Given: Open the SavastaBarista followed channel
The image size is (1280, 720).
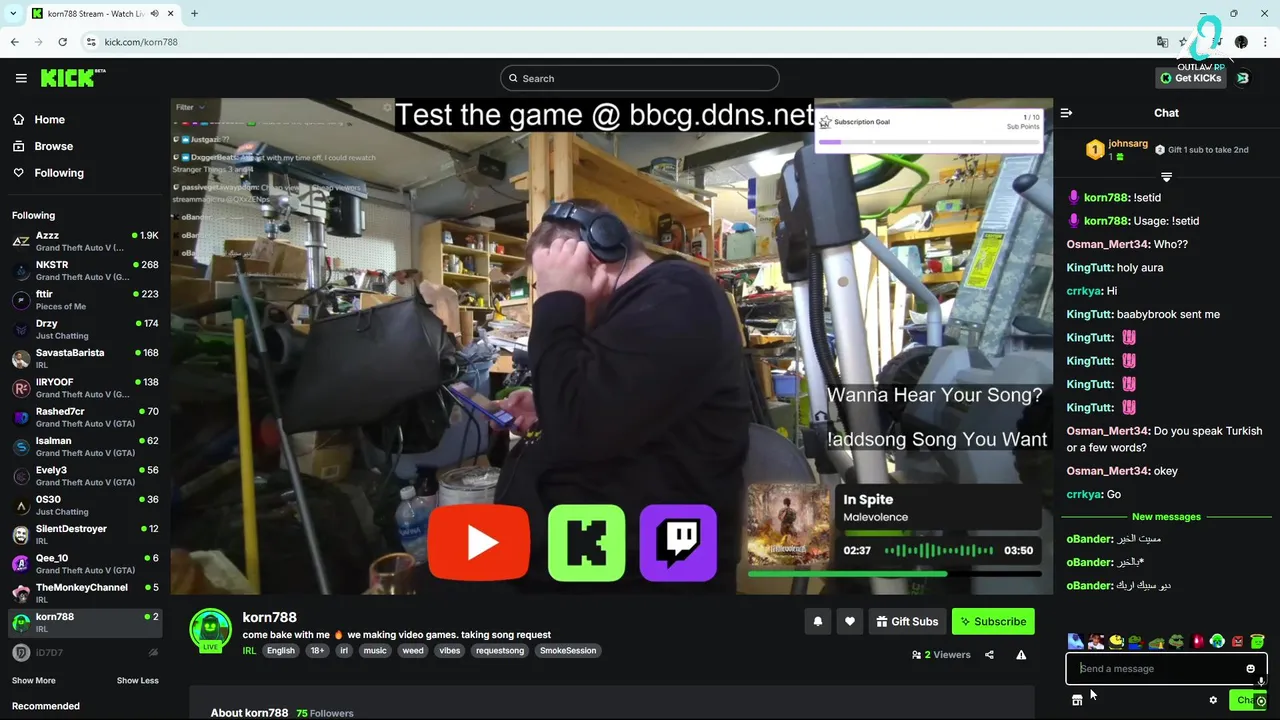Looking at the screenshot, I should pos(84,358).
